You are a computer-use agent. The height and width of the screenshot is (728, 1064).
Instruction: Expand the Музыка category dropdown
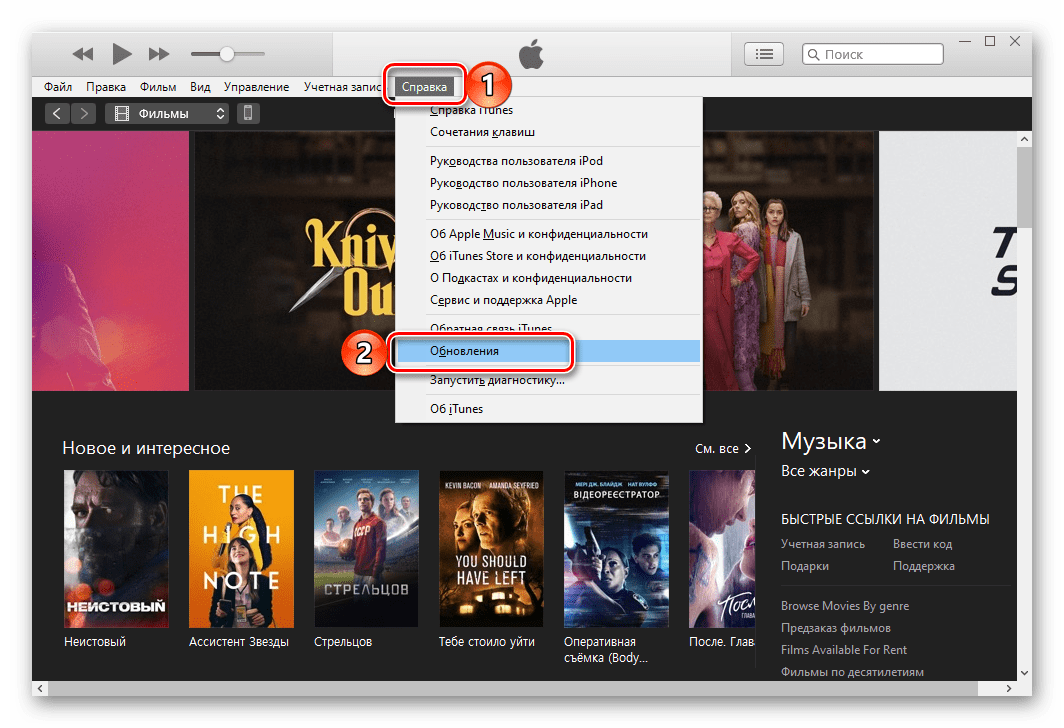[831, 442]
